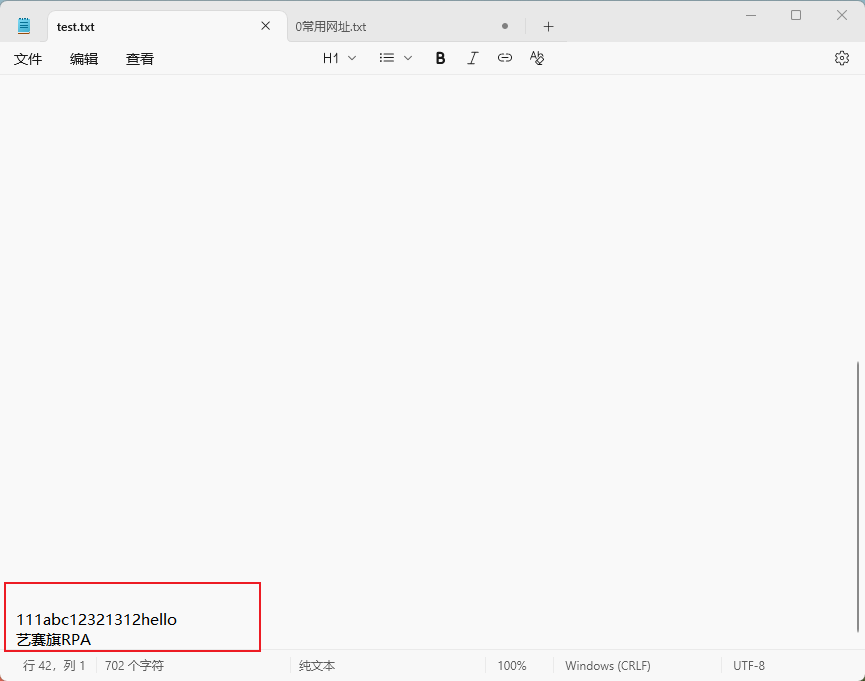Viewport: 865px width, 681px height.
Task: Click the 纯文本 format indicator
Action: click(x=317, y=665)
